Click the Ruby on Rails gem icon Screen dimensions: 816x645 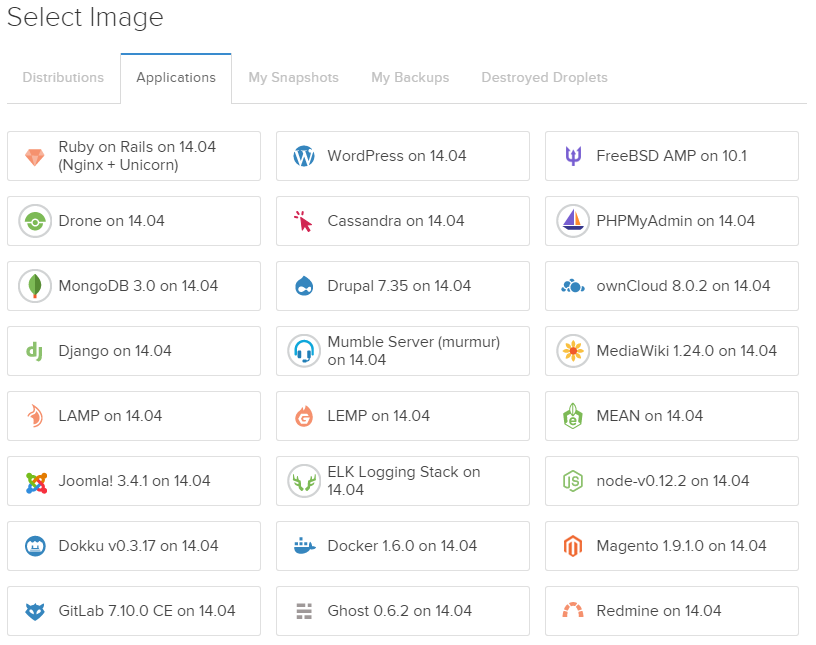[x=35, y=156]
